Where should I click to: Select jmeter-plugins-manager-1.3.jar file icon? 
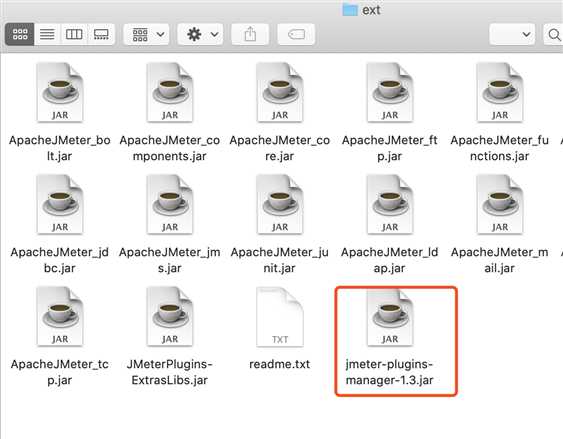coord(390,317)
